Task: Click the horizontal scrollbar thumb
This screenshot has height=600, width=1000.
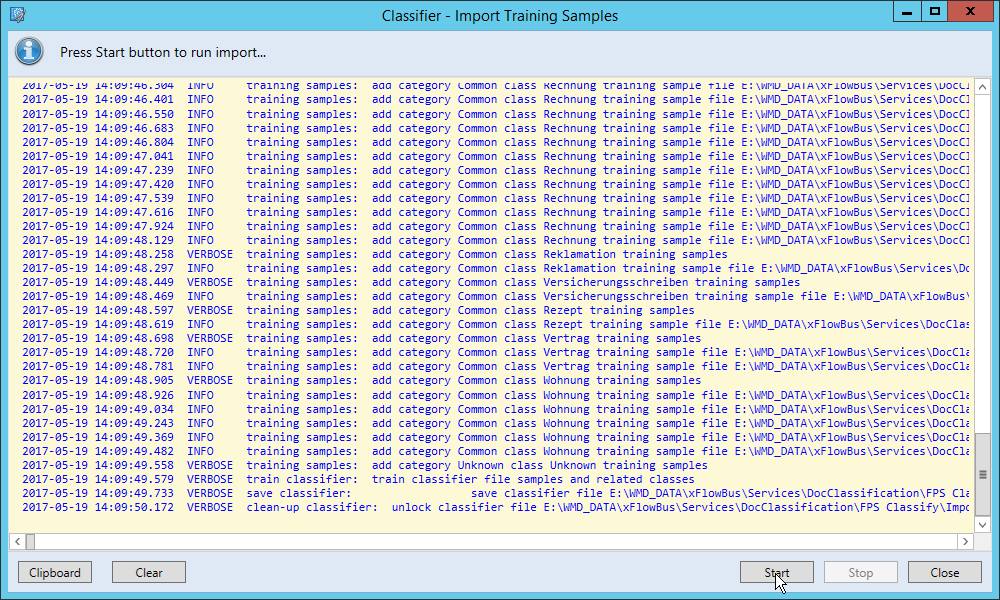Action: tap(30, 541)
